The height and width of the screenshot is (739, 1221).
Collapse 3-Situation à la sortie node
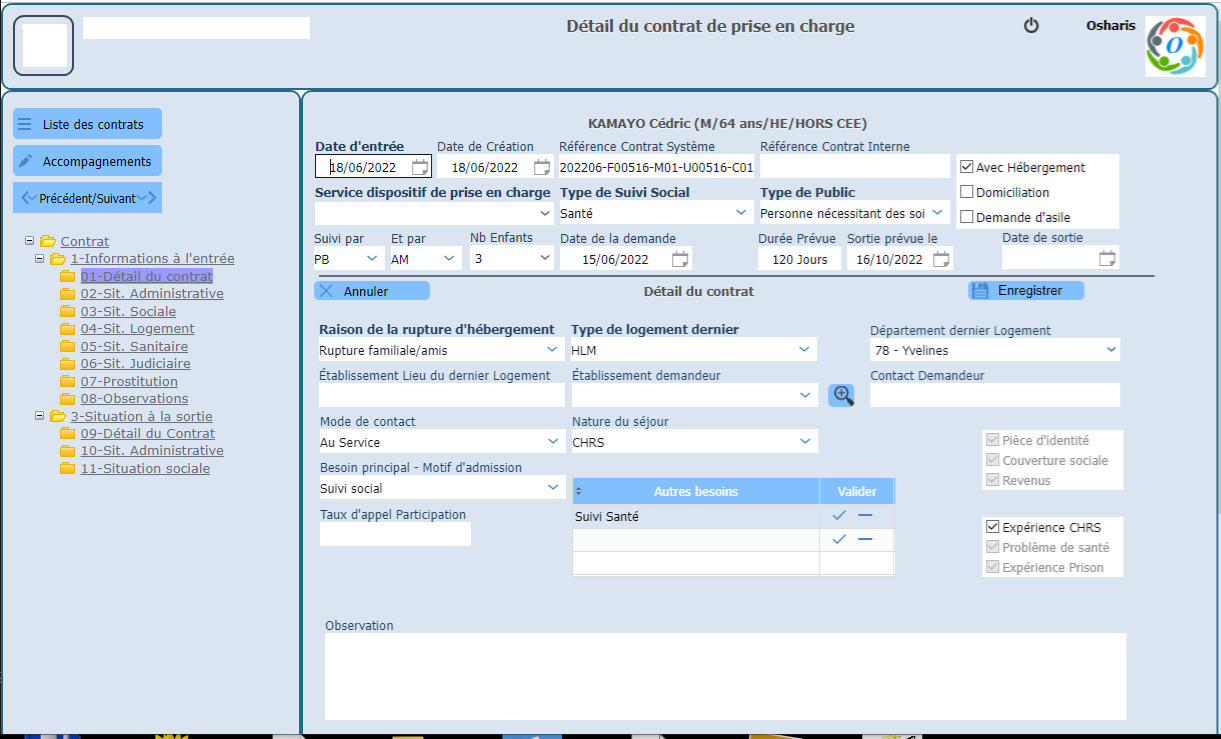point(39,416)
